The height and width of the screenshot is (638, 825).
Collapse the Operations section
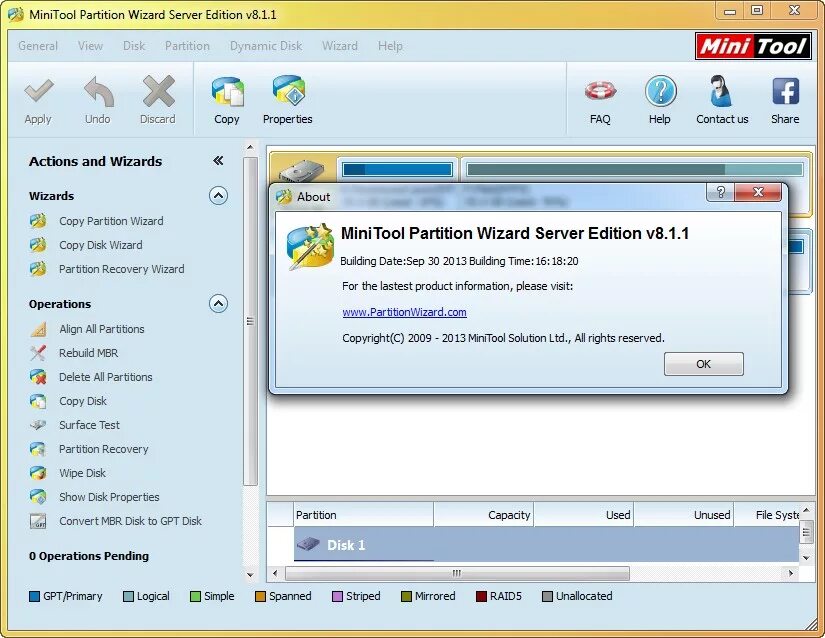click(218, 304)
